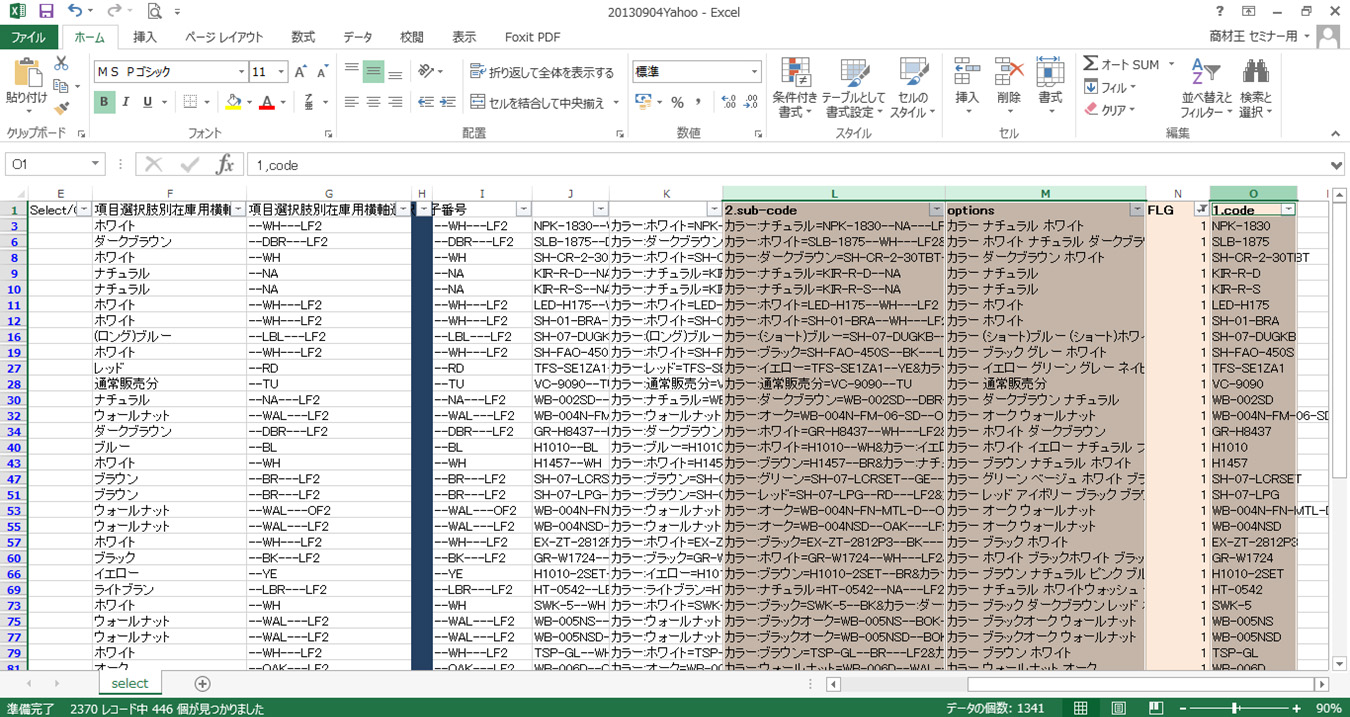The width and height of the screenshot is (1350, 717).
Task: Toggle Wrap Text (折り返して全体を表示する)
Action: [541, 72]
